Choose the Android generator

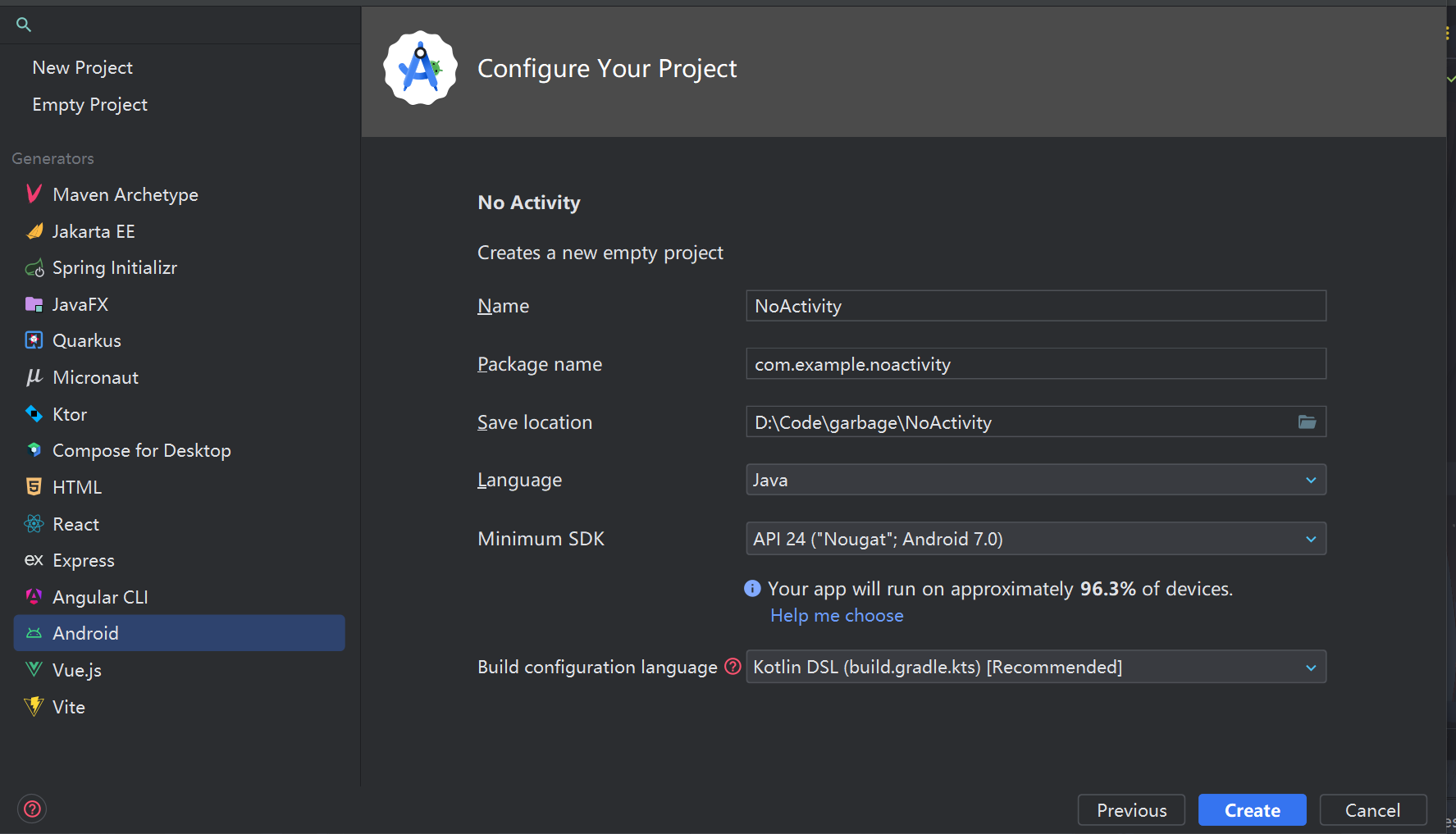180,633
